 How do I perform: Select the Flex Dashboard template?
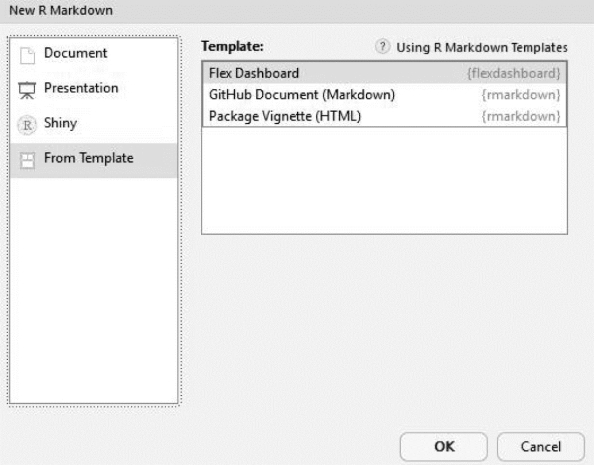[x=385, y=73]
